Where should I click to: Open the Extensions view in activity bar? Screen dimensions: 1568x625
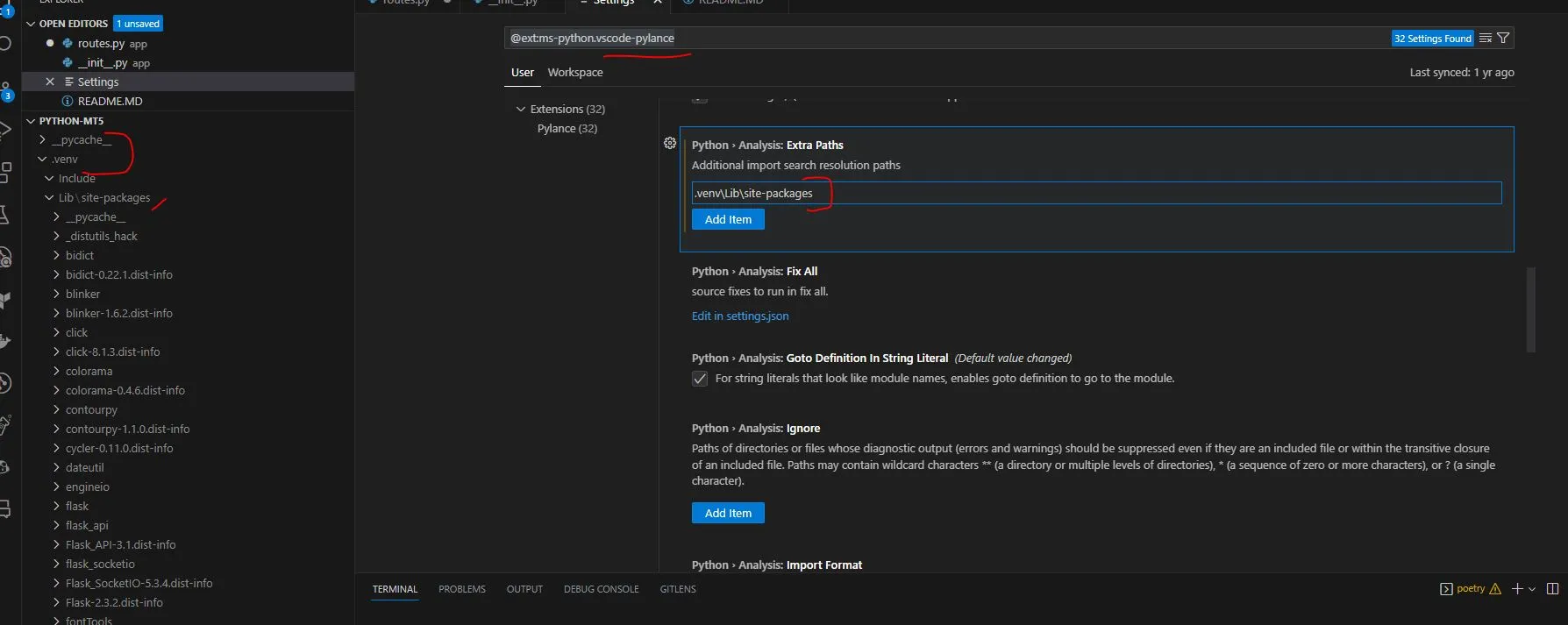[5, 172]
